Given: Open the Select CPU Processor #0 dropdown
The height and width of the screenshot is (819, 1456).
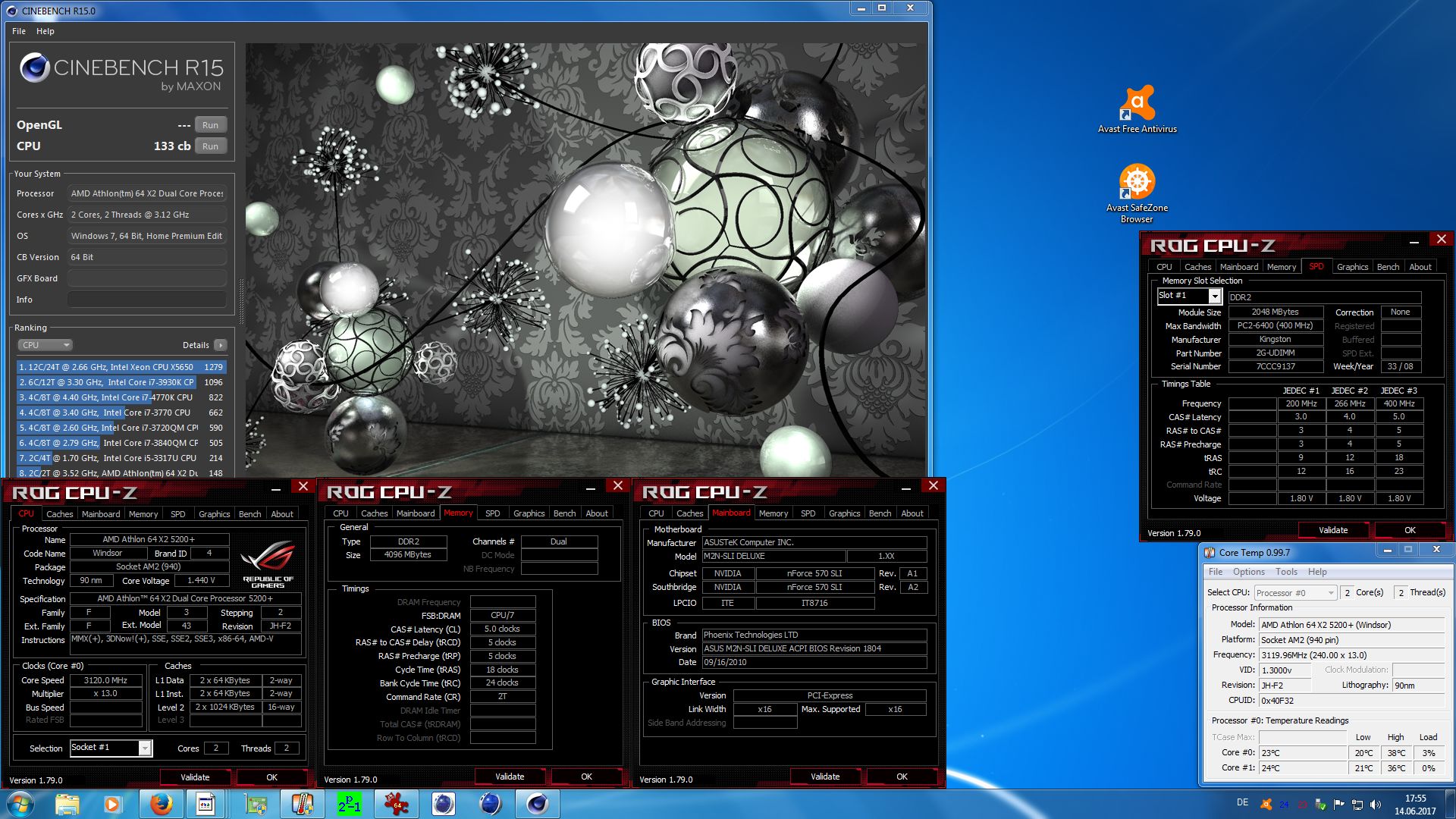Looking at the screenshot, I should click(x=1295, y=593).
